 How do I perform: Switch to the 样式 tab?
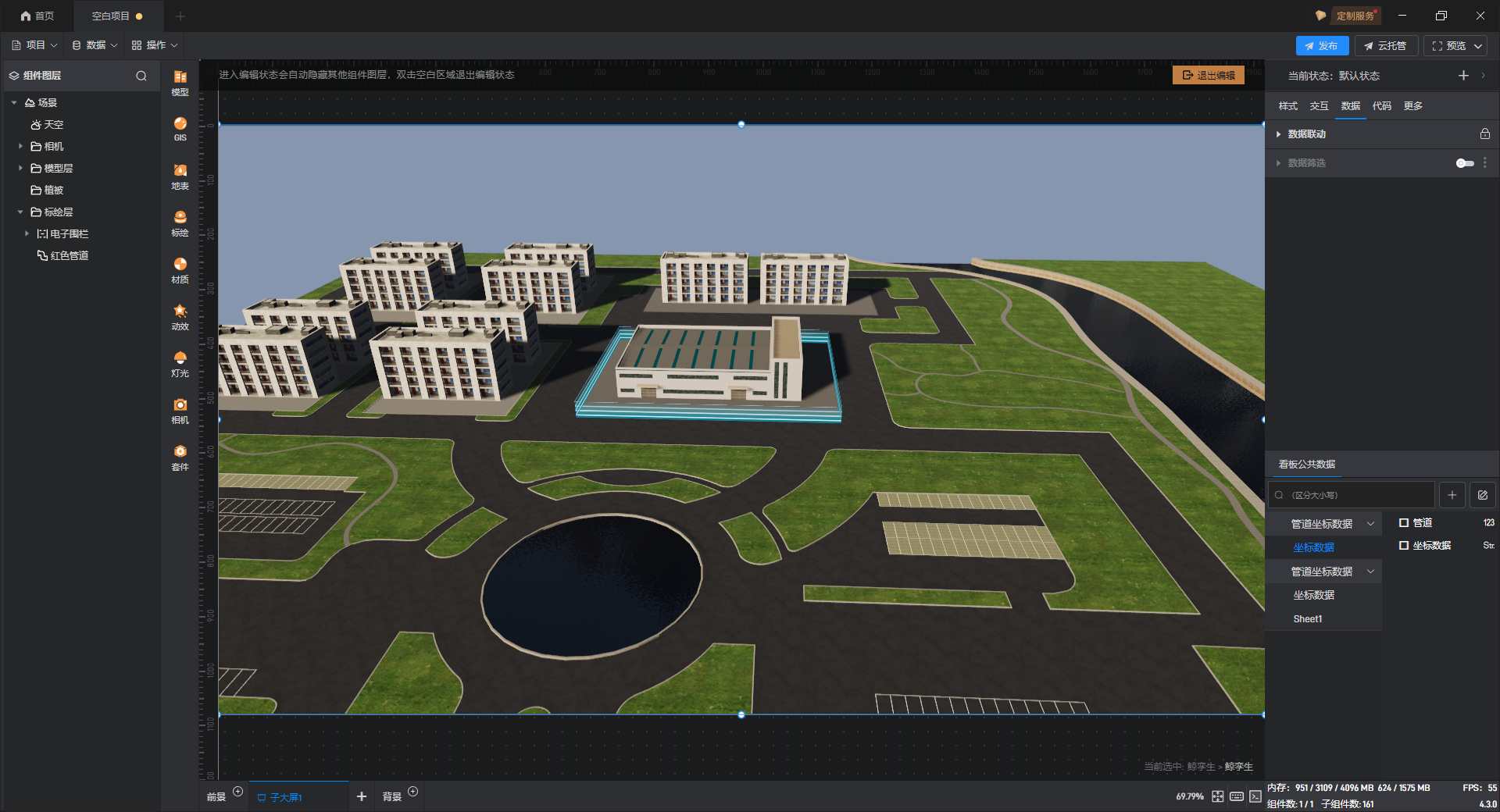point(1287,106)
